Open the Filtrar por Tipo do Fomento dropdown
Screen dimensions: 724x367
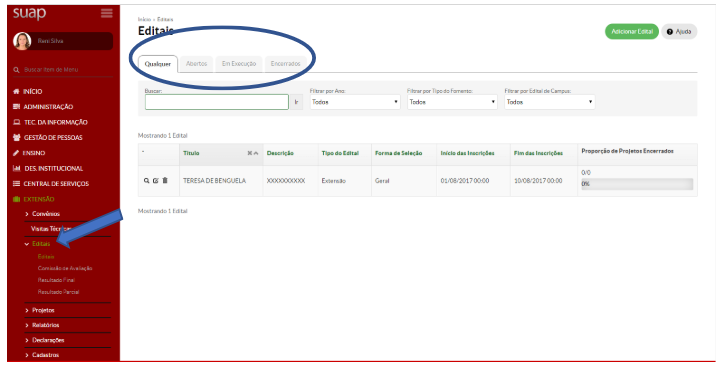point(452,102)
